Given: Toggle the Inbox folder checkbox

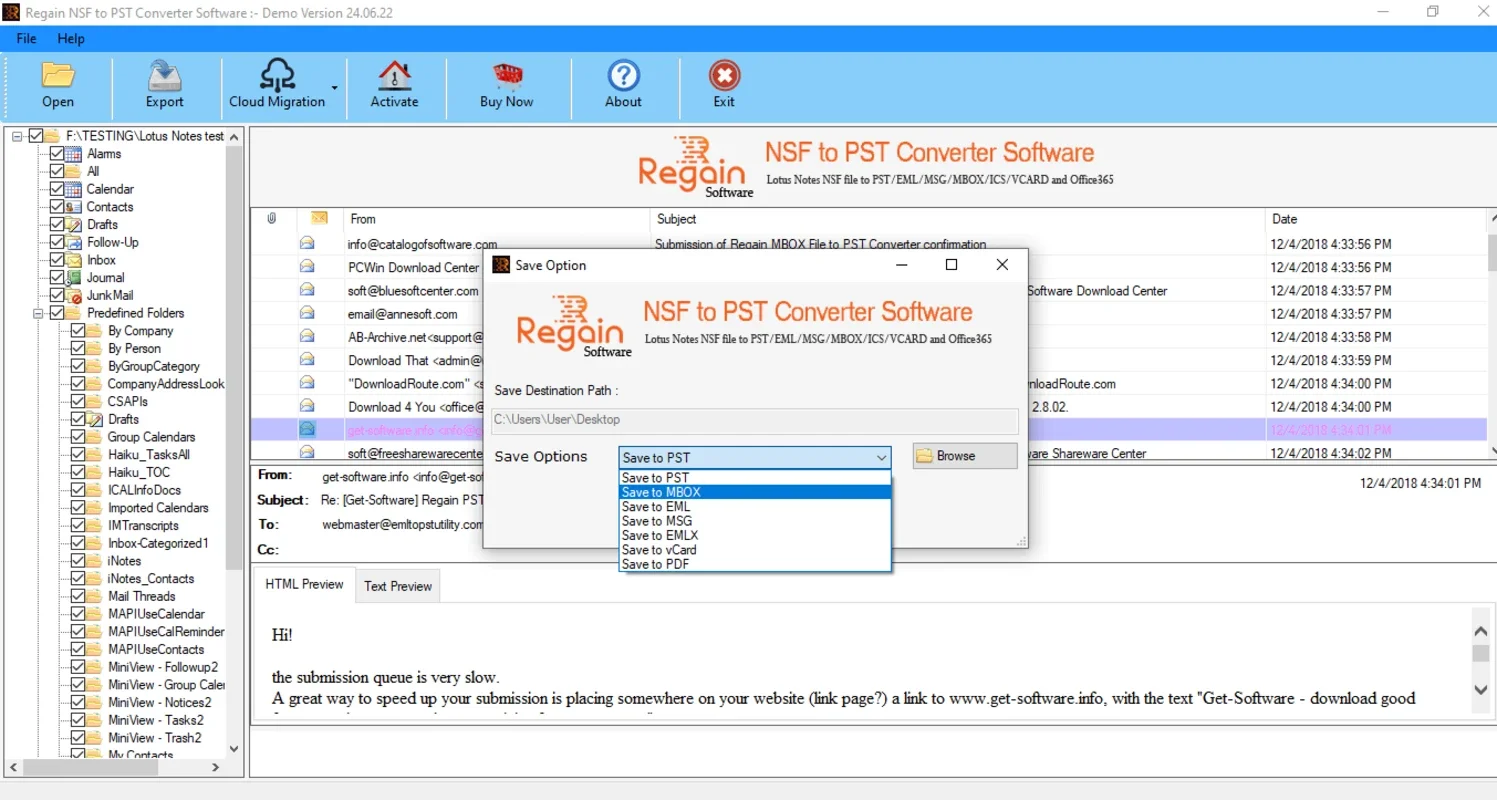Looking at the screenshot, I should tap(56, 260).
